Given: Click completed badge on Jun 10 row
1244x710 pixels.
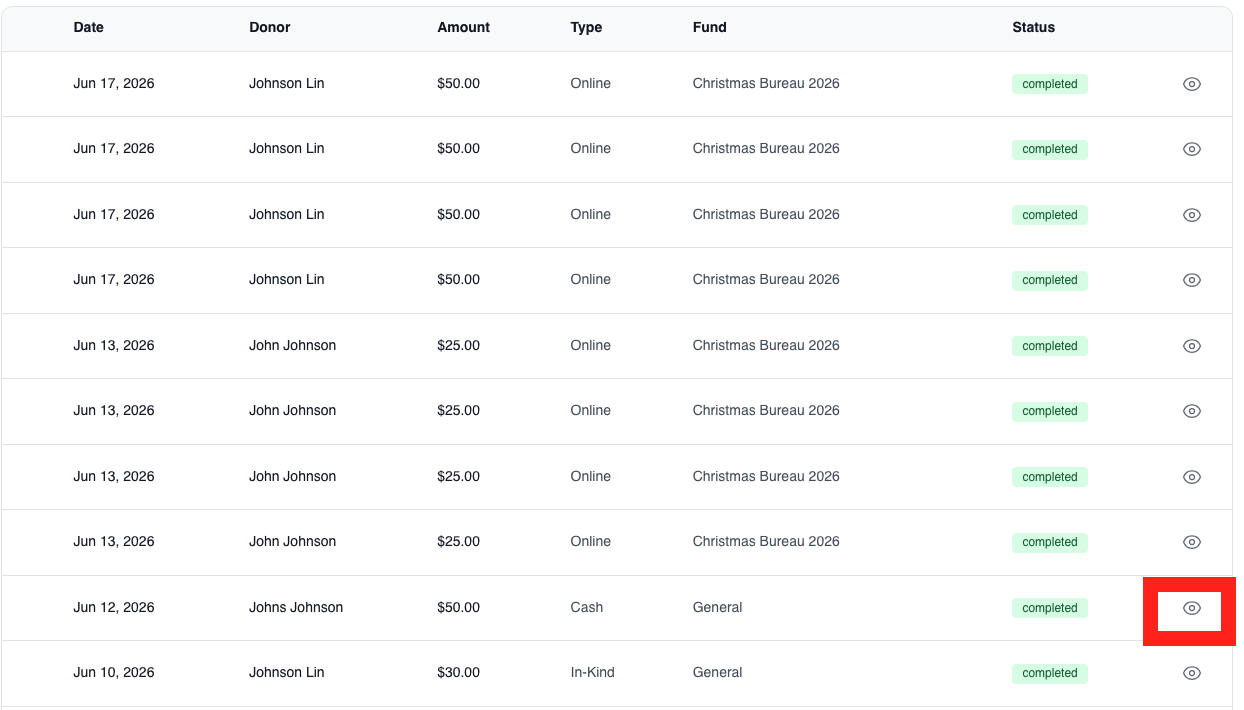Looking at the screenshot, I should tap(1050, 673).
